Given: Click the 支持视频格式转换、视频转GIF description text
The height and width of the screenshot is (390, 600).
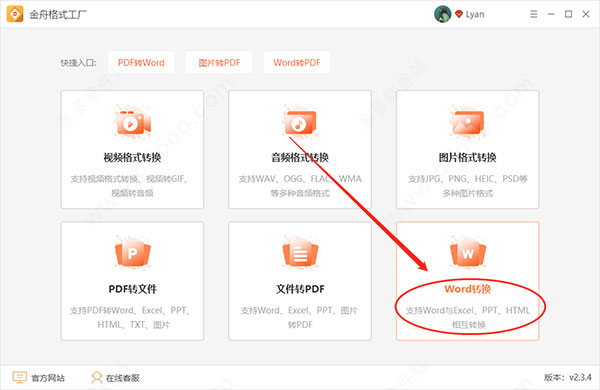Looking at the screenshot, I should pos(129,186).
